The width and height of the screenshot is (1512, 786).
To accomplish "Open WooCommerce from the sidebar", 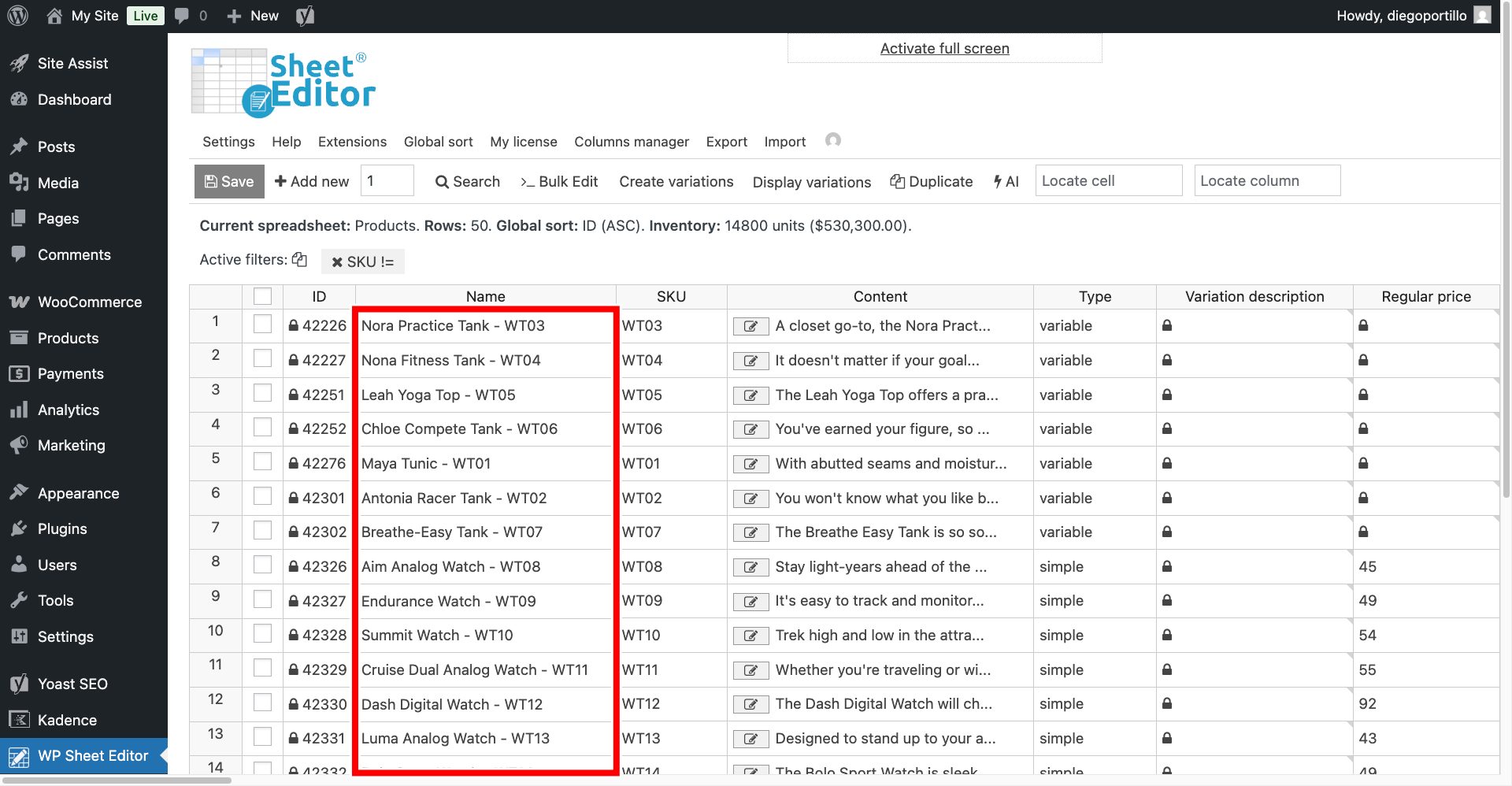I will click(x=89, y=302).
